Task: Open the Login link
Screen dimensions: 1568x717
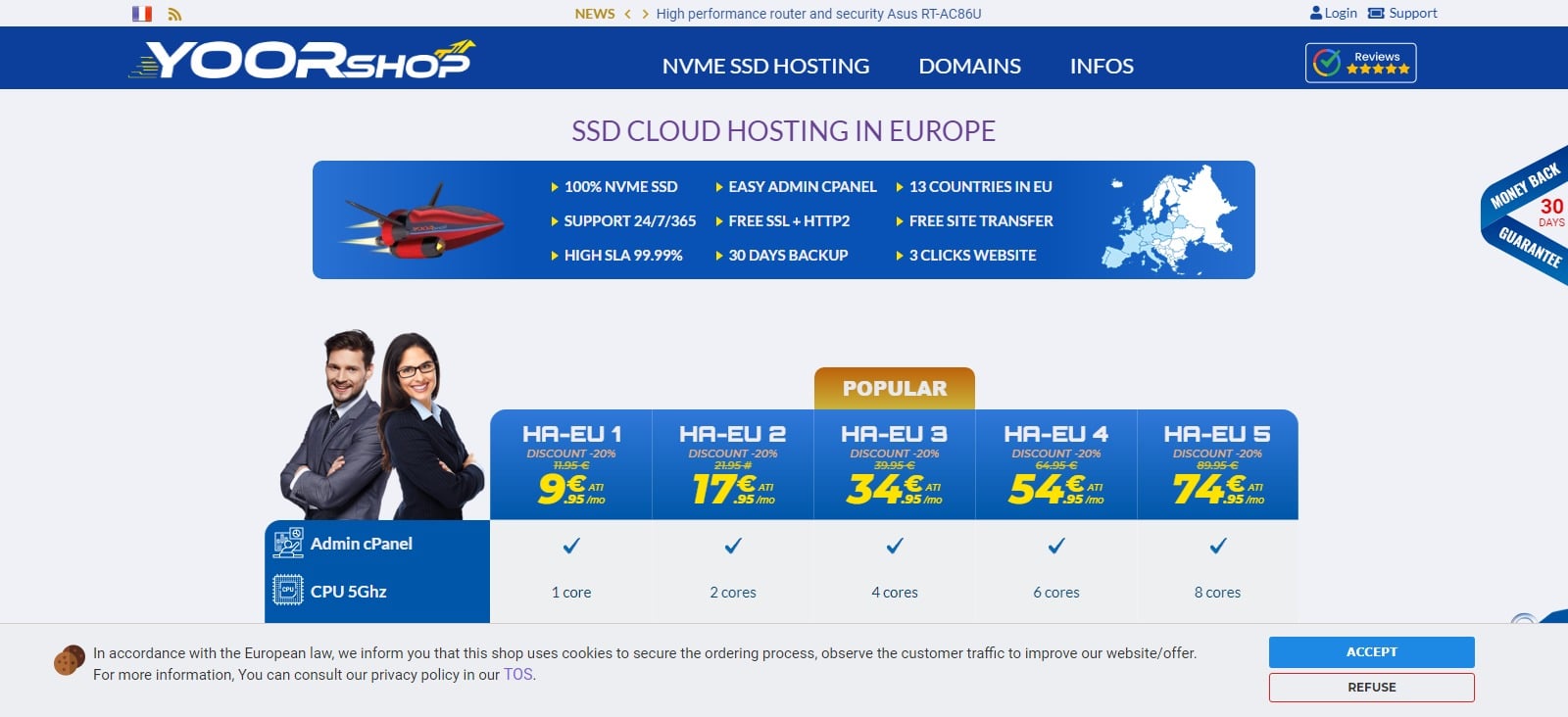Action: click(1333, 13)
